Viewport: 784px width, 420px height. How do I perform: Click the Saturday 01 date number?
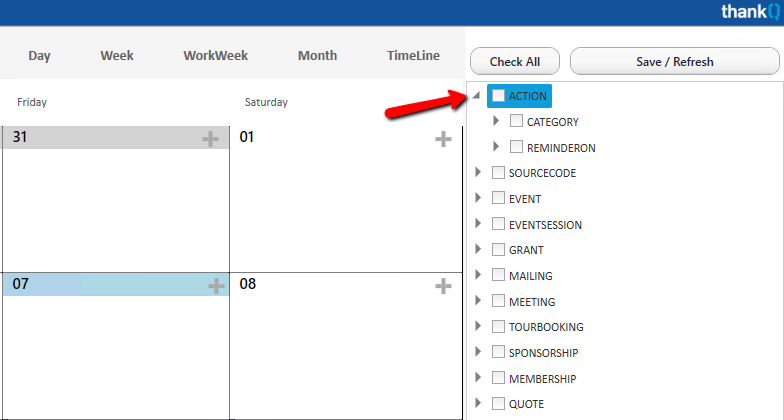click(246, 137)
